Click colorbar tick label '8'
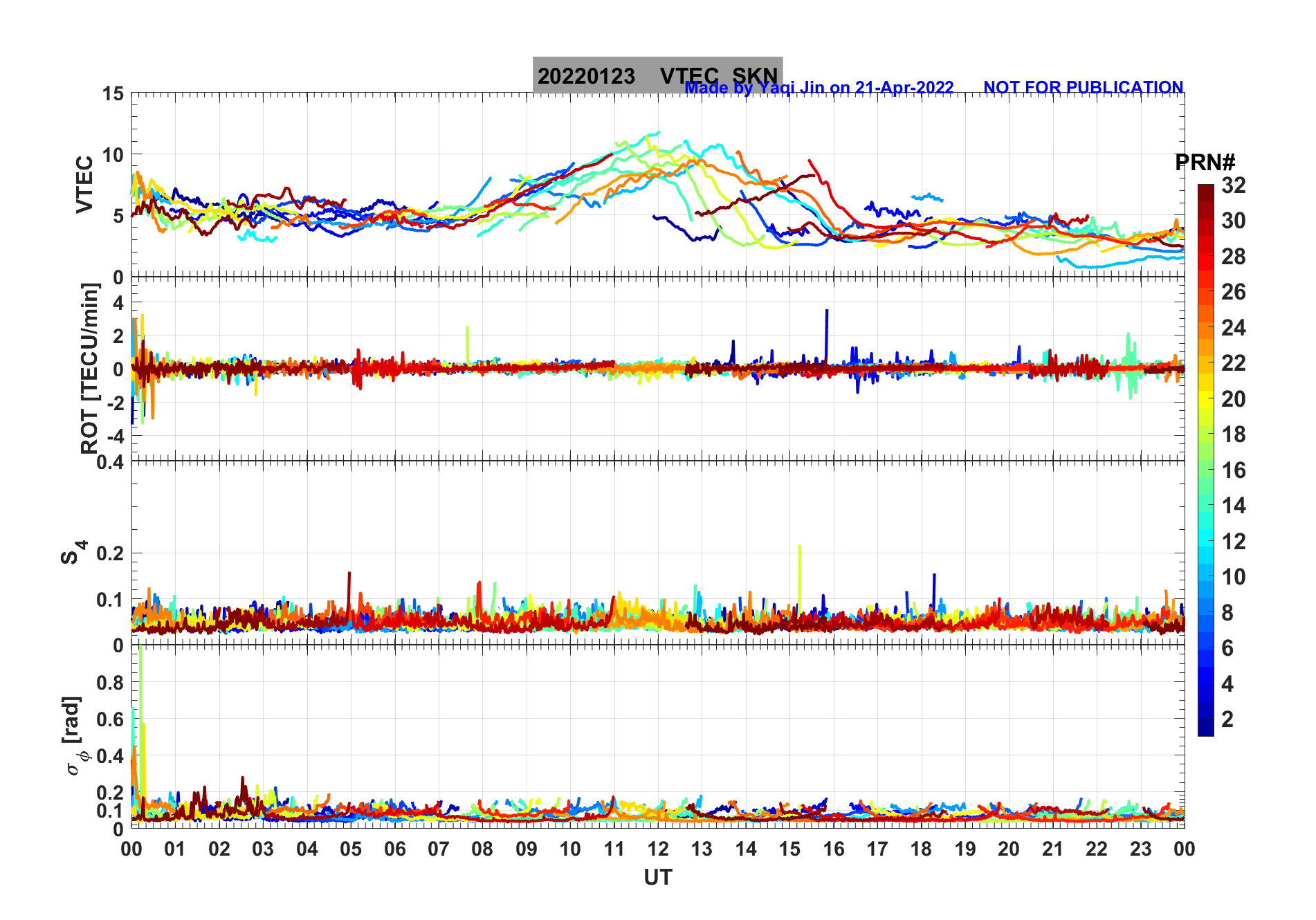This screenshot has height=920, width=1316. [x=1227, y=612]
